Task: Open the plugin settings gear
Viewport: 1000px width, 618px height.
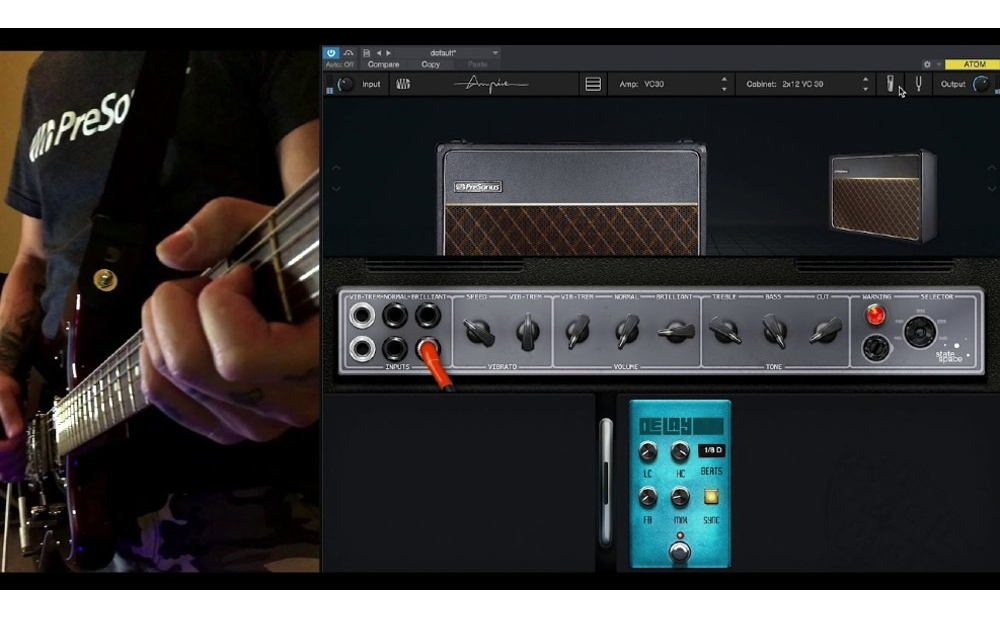Action: [927, 64]
